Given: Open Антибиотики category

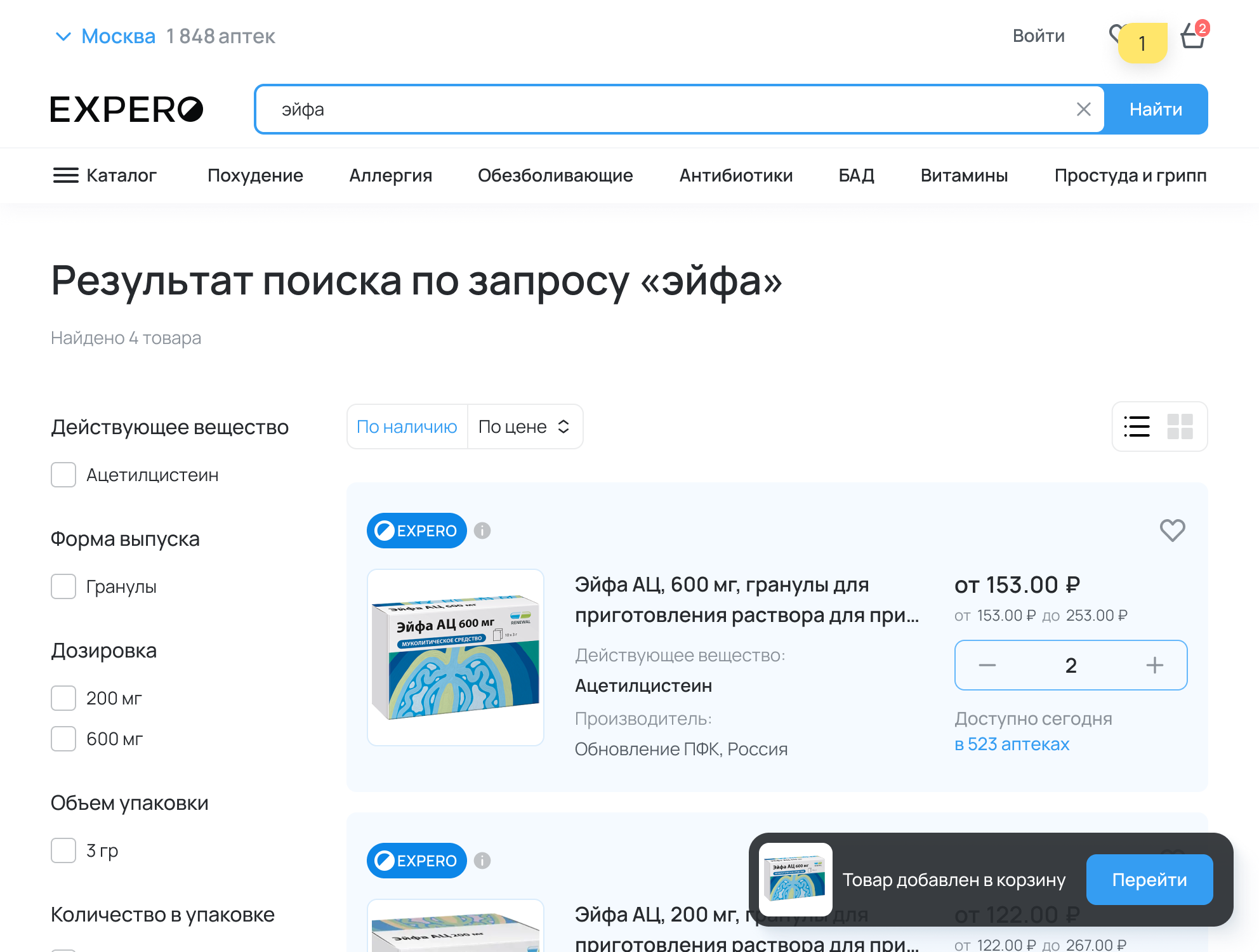Looking at the screenshot, I should point(736,175).
